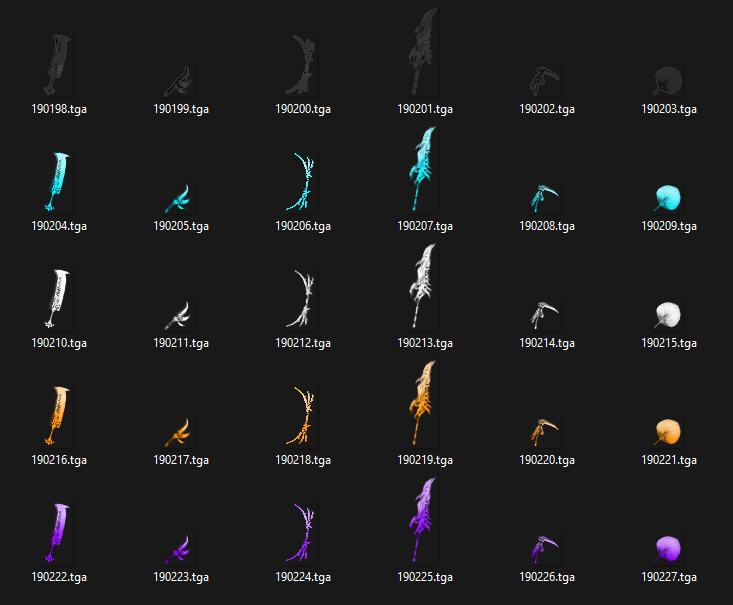The width and height of the screenshot is (733, 605).
Task: Click the file name text 190209.tga
Action: pos(669,226)
